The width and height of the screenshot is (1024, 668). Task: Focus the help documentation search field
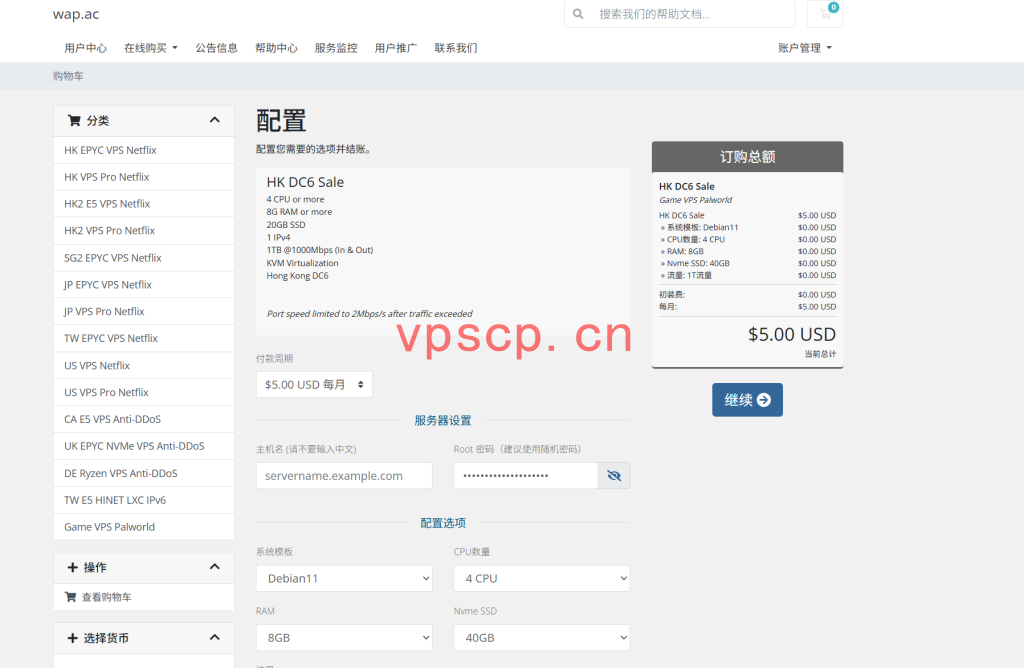click(x=692, y=14)
